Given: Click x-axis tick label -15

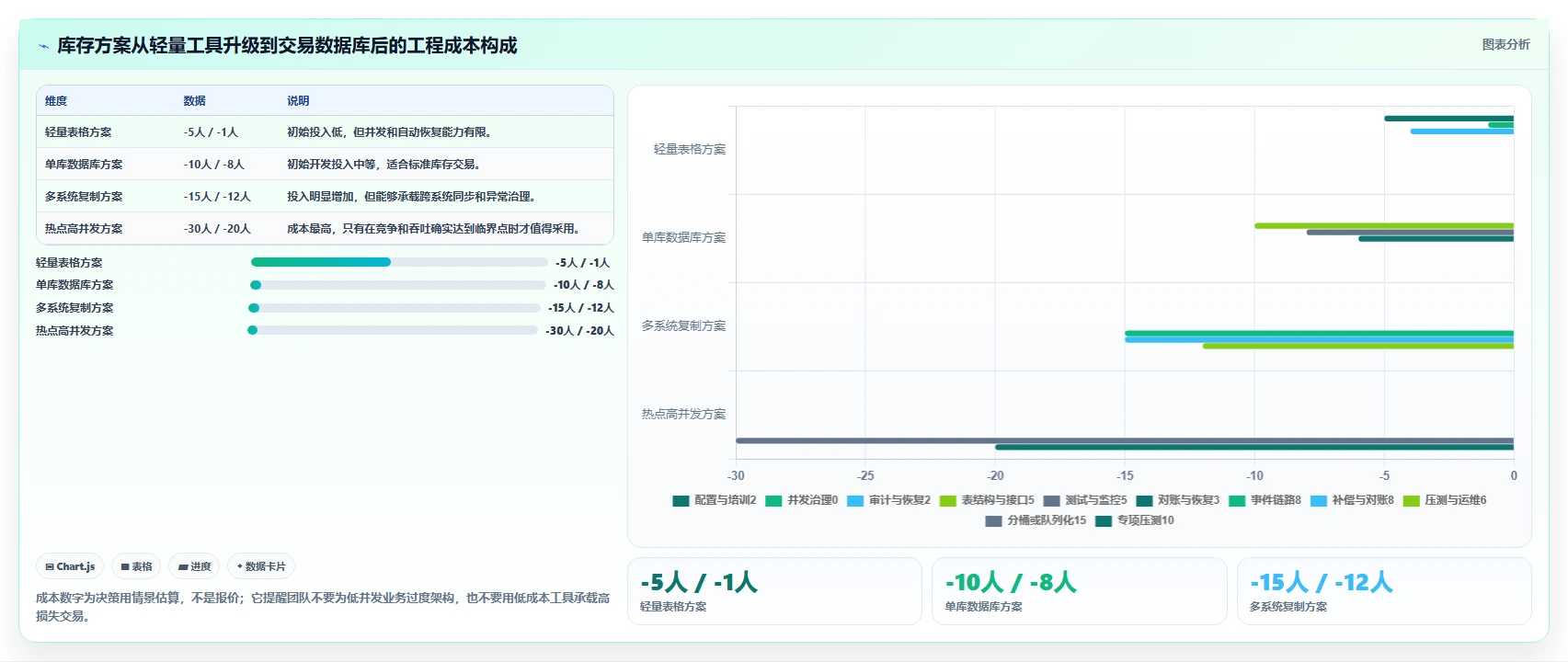Looking at the screenshot, I should [x=1125, y=475].
